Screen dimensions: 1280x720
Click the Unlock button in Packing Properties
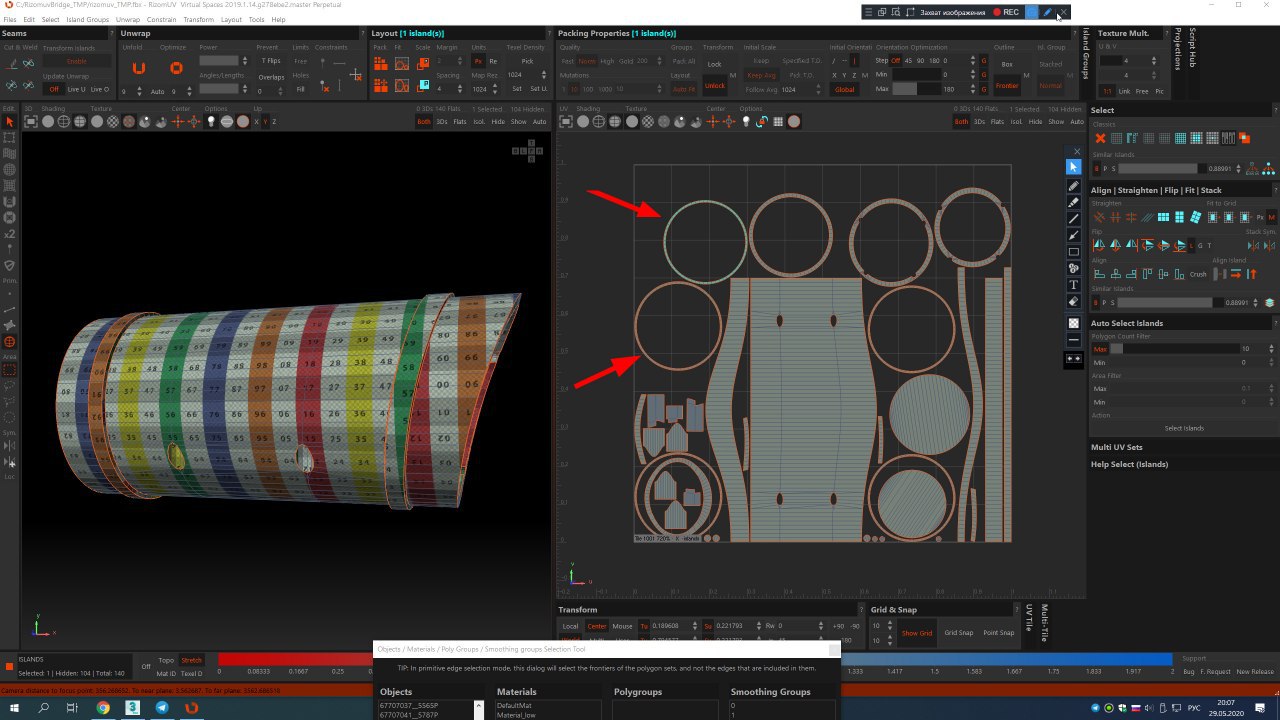point(715,86)
